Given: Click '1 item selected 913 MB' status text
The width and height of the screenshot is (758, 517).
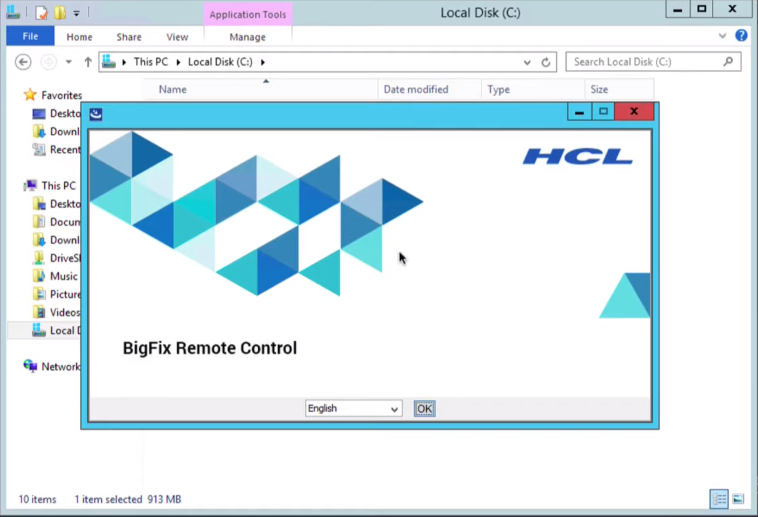Looking at the screenshot, I should (128, 499).
